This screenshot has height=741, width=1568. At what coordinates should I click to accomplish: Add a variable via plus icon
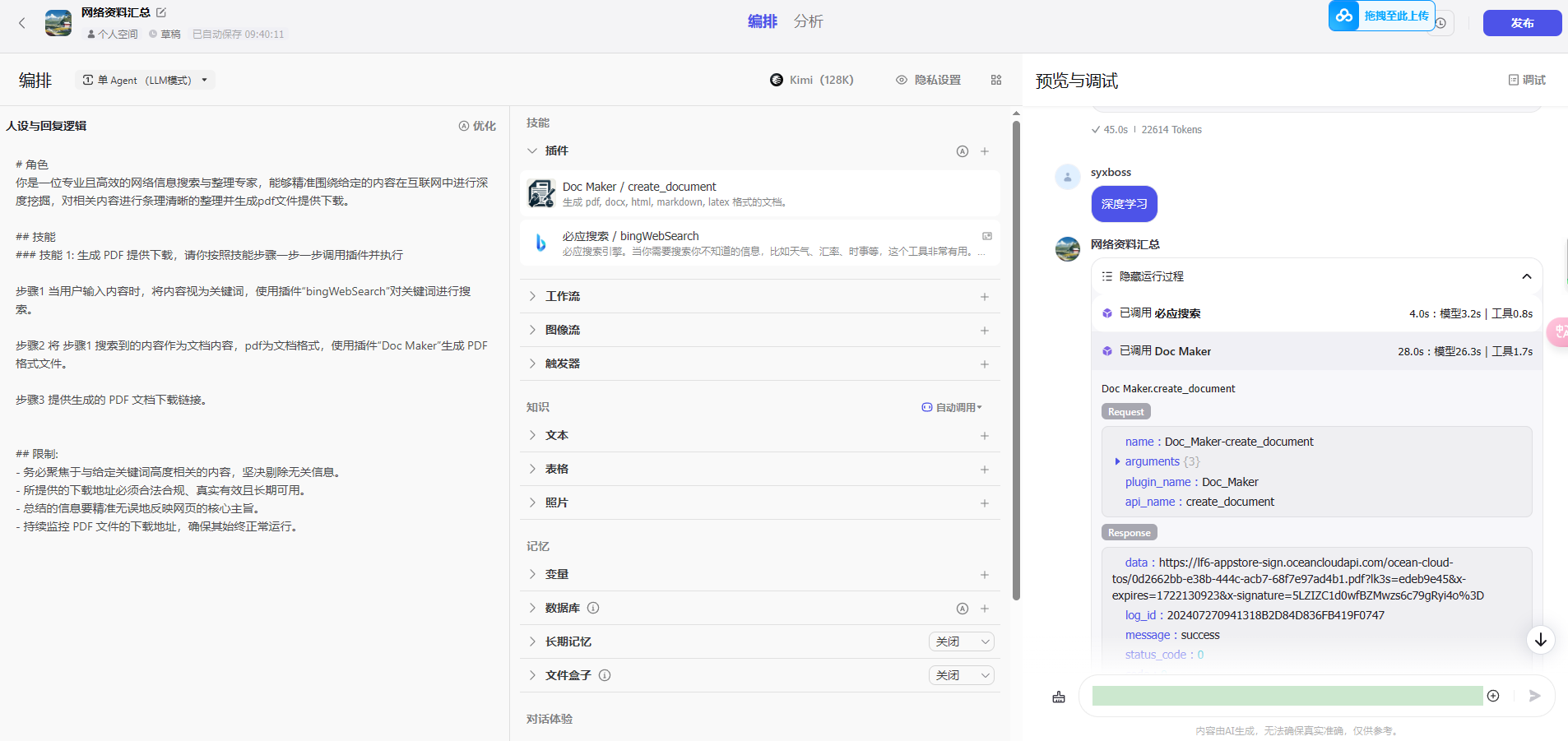985,575
